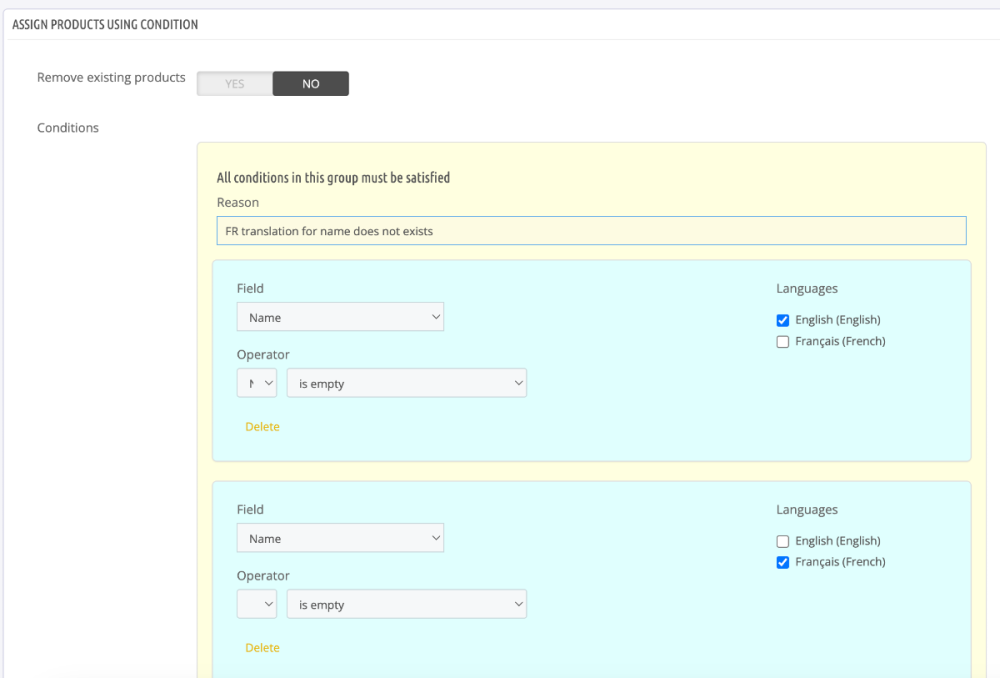Image resolution: width=1000 pixels, height=678 pixels.
Task: Open the Field dropdown in second condition
Action: point(340,538)
